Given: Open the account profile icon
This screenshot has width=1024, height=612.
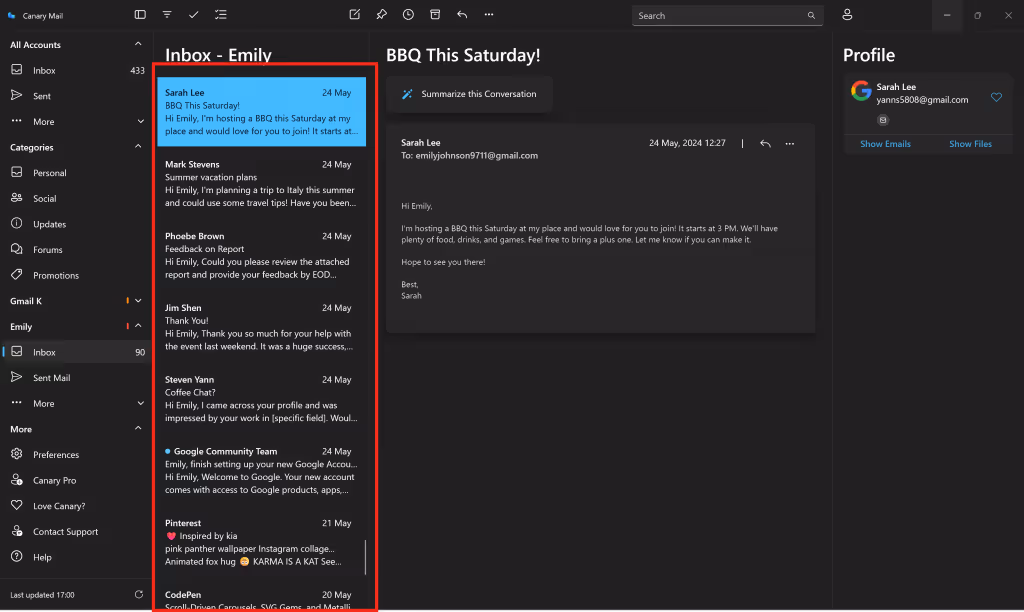Looking at the screenshot, I should point(847,14).
